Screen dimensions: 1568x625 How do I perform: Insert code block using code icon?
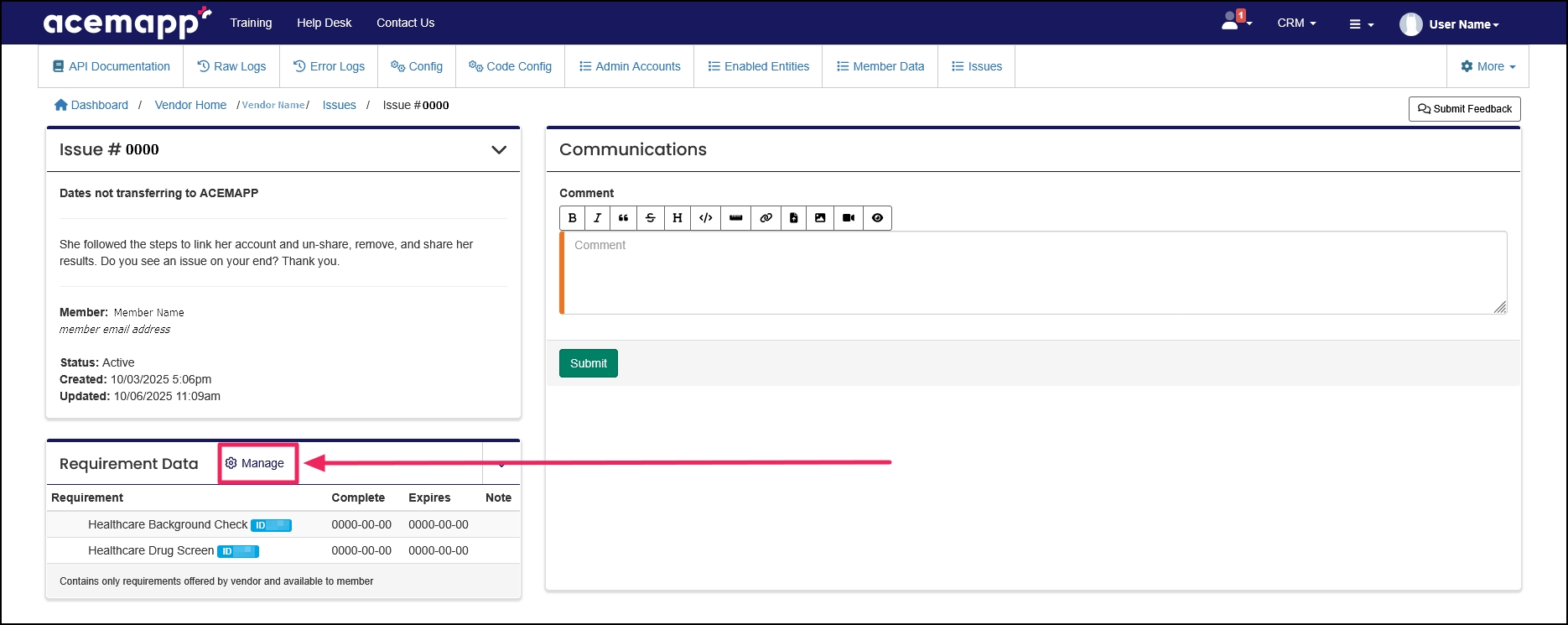pyautogui.click(x=706, y=218)
